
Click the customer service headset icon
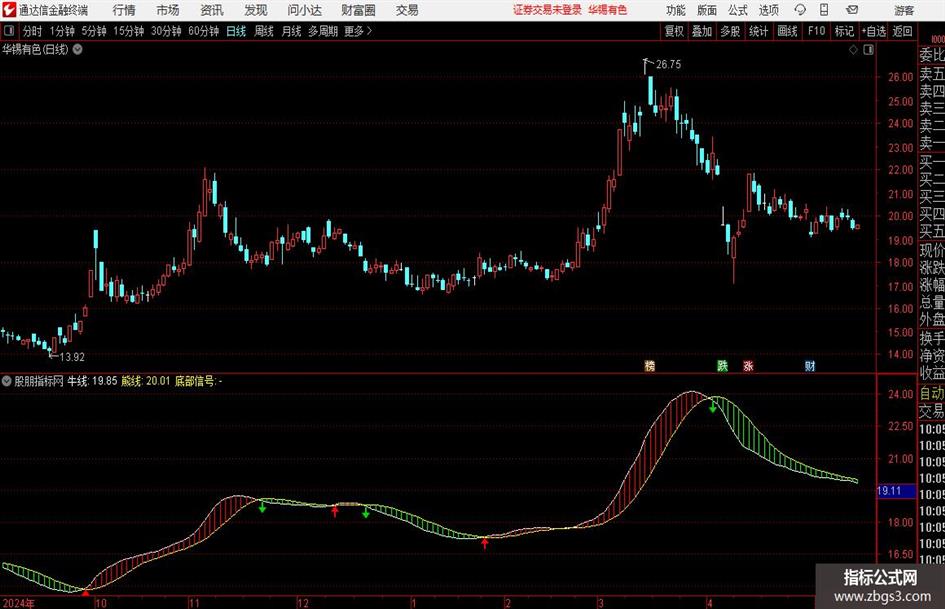pyautogui.click(x=800, y=10)
